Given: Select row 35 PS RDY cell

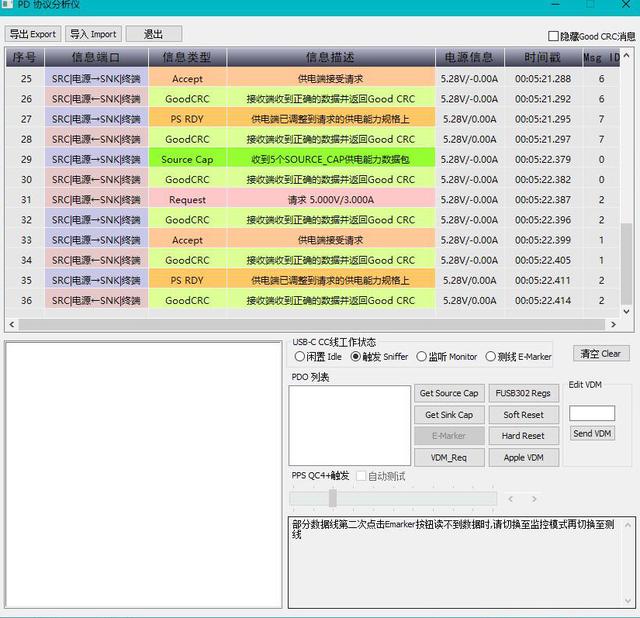Looking at the screenshot, I should pos(187,280).
